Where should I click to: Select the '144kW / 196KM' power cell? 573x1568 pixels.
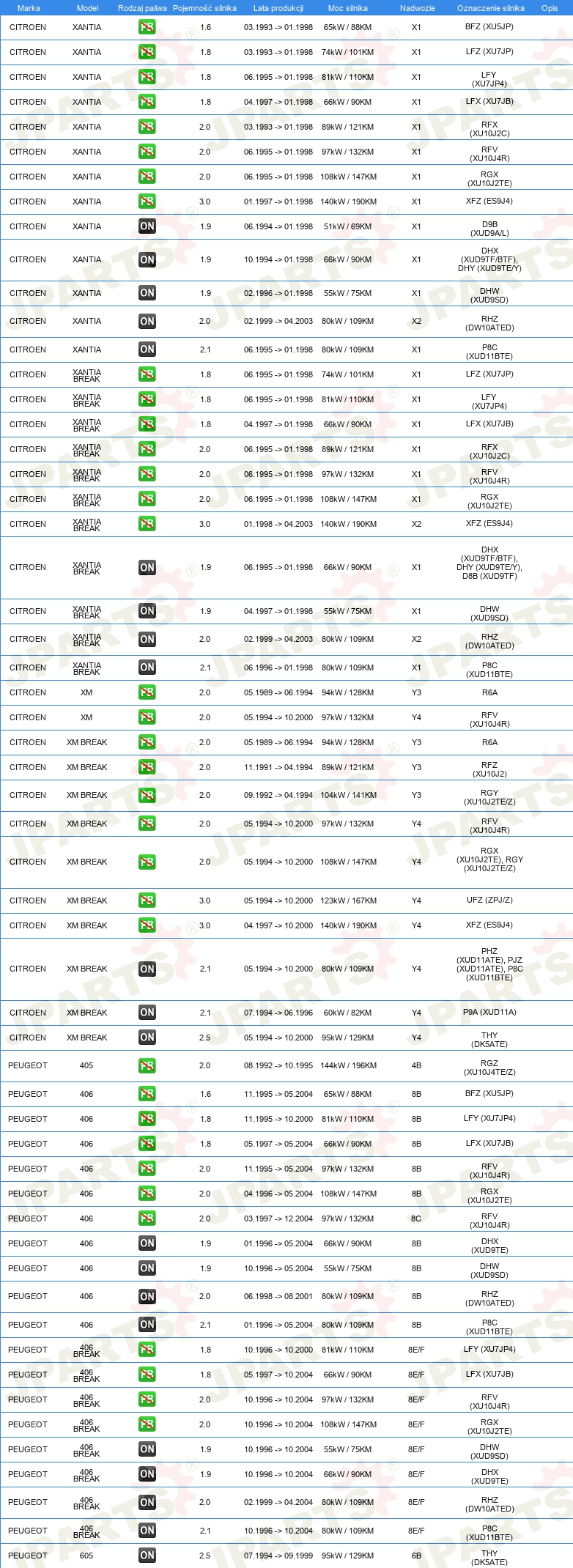[348, 1066]
